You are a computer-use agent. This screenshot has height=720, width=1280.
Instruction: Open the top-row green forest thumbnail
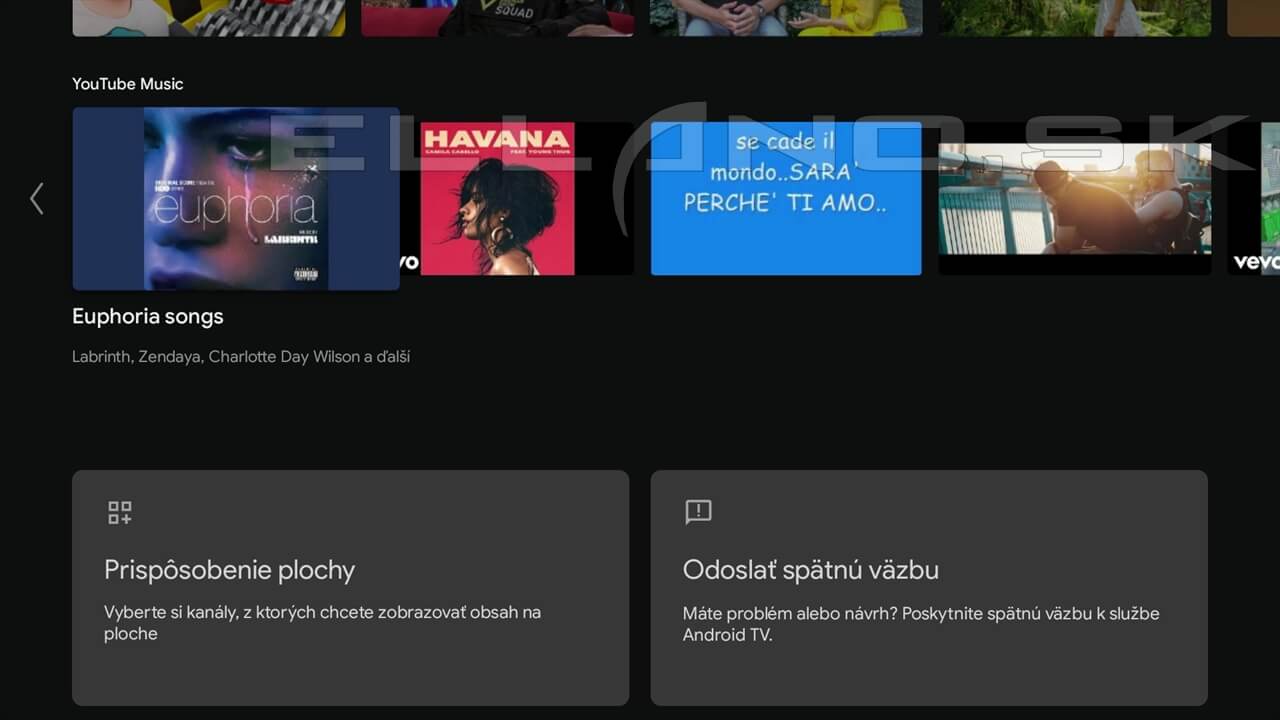pyautogui.click(x=1075, y=18)
